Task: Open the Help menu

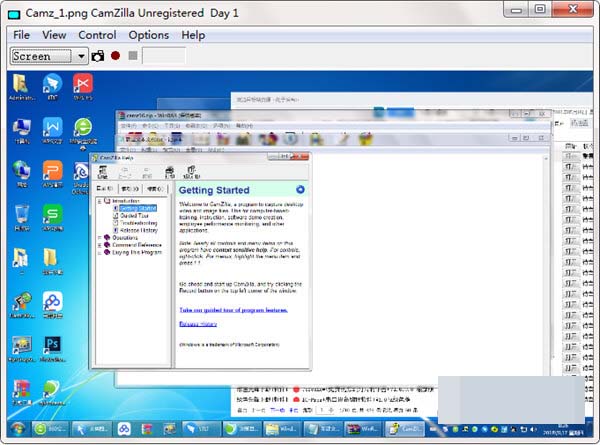Action: click(193, 35)
